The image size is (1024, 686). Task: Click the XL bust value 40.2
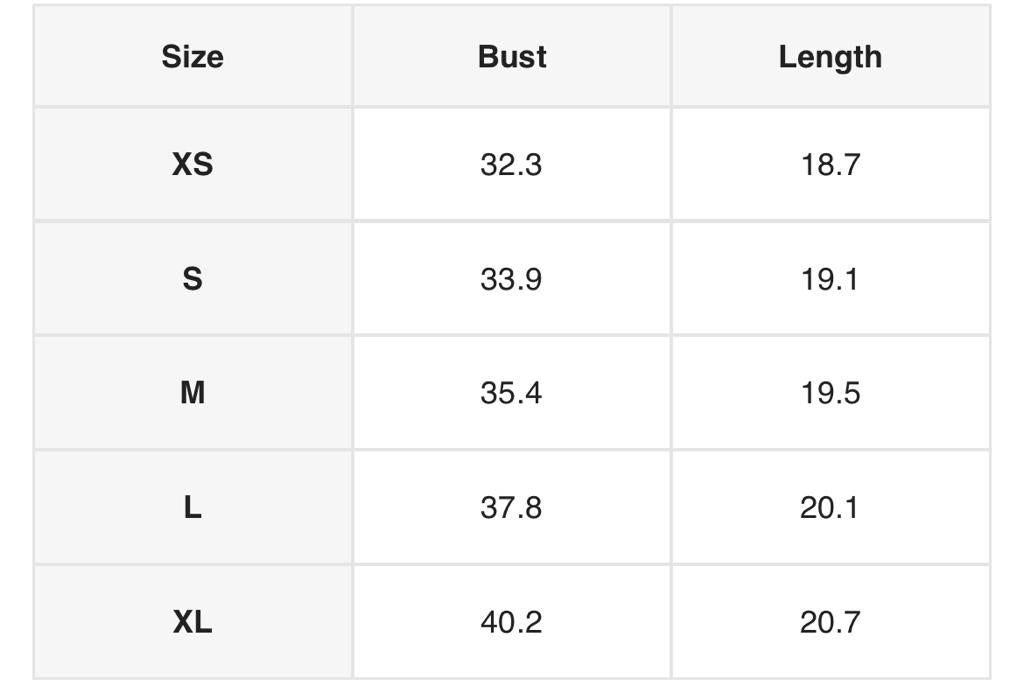[511, 622]
